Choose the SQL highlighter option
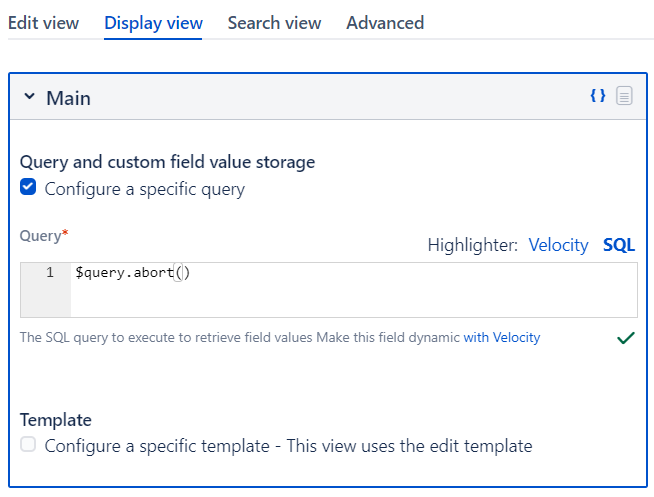Viewport: 654px width, 497px height. click(x=619, y=245)
